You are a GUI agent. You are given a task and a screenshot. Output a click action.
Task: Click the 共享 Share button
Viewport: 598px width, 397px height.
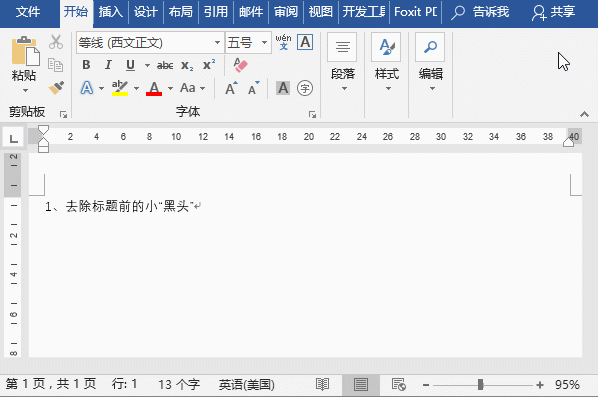pos(553,12)
